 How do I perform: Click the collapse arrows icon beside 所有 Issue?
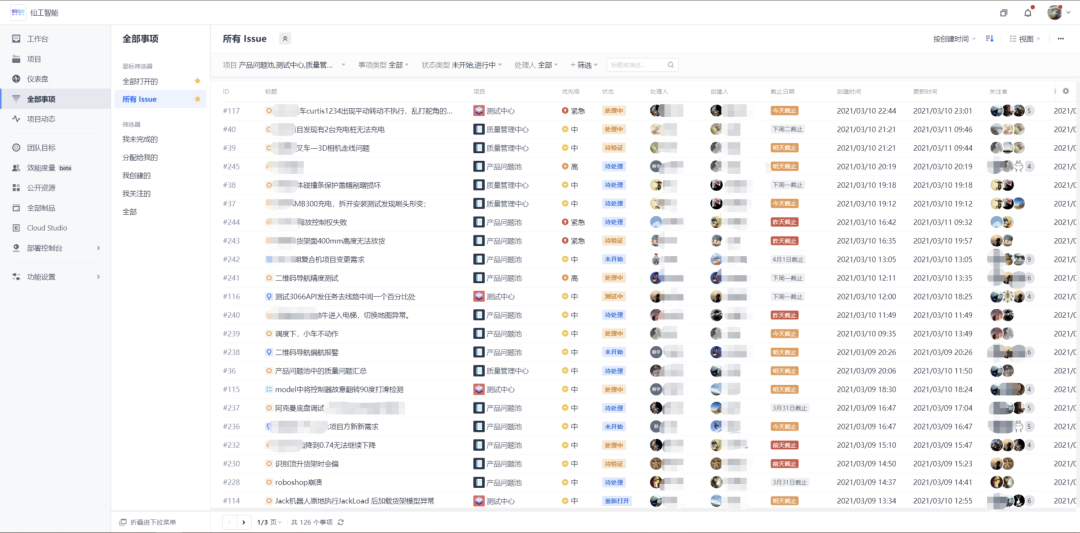[x=285, y=39]
